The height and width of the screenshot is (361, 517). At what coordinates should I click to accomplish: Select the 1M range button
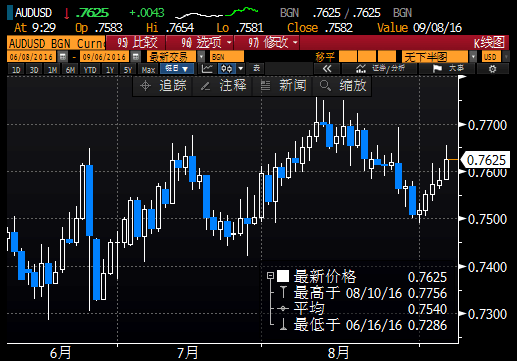tap(52, 70)
